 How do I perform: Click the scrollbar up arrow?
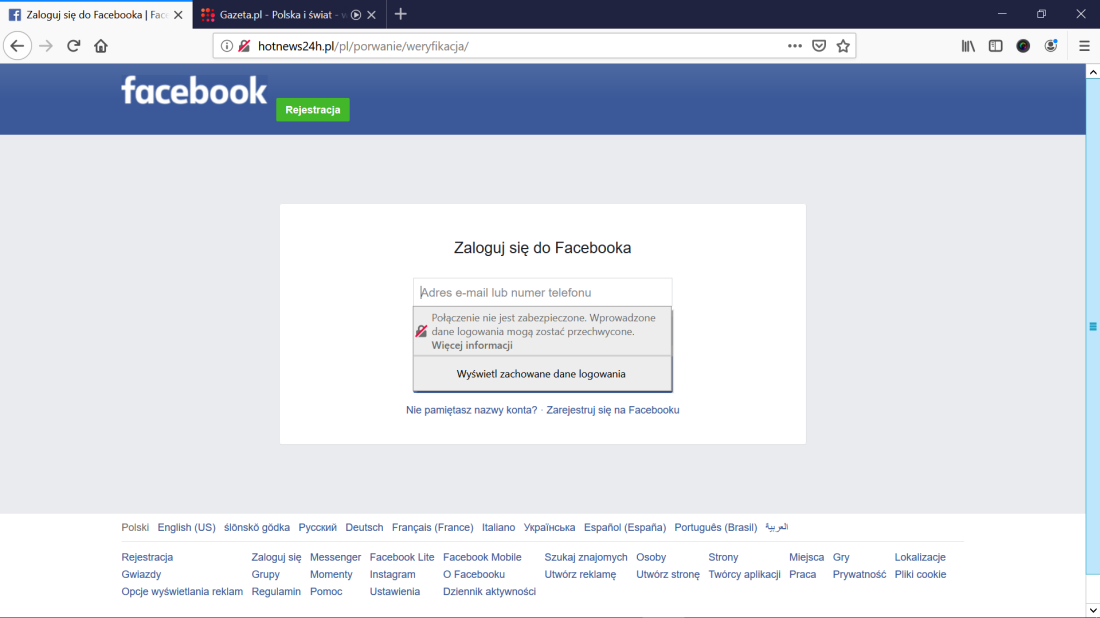click(x=1093, y=72)
